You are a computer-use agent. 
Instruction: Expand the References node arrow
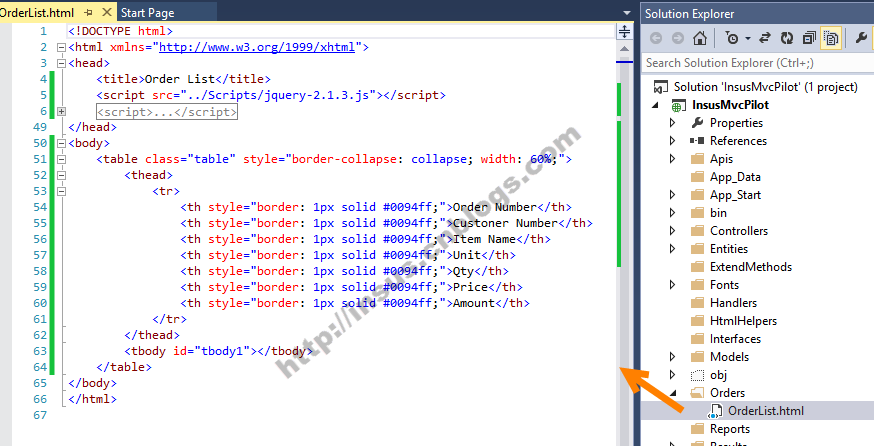(673, 140)
